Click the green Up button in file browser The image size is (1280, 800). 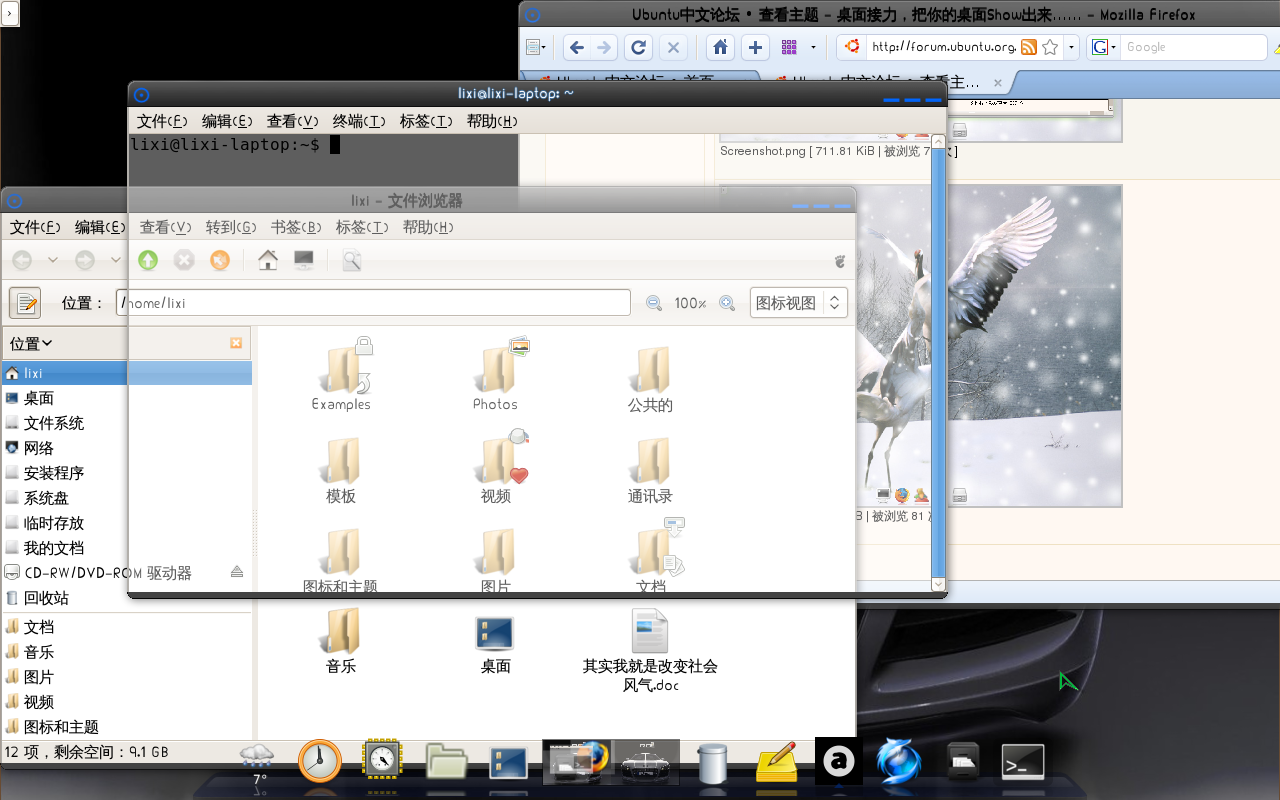coord(148,261)
